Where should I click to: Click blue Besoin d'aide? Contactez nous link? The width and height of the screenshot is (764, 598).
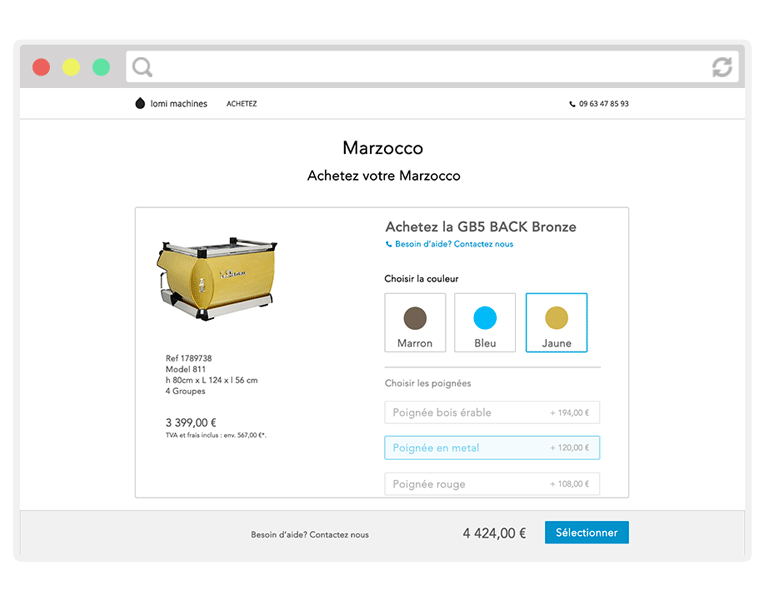point(454,244)
